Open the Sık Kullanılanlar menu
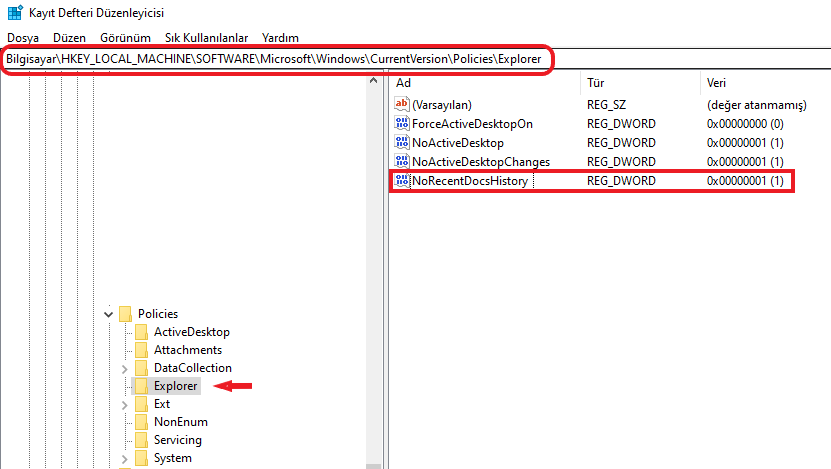Viewport: 831px width, 469px height. click(206, 37)
